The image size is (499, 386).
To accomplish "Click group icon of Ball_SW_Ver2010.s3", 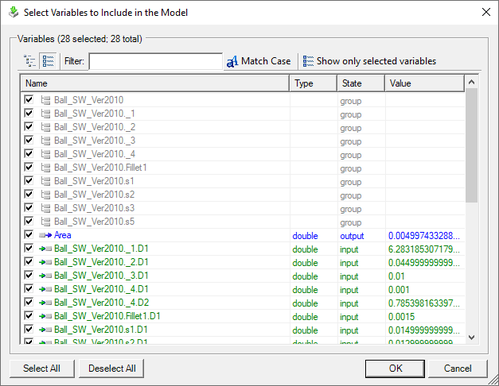I will 45,208.
